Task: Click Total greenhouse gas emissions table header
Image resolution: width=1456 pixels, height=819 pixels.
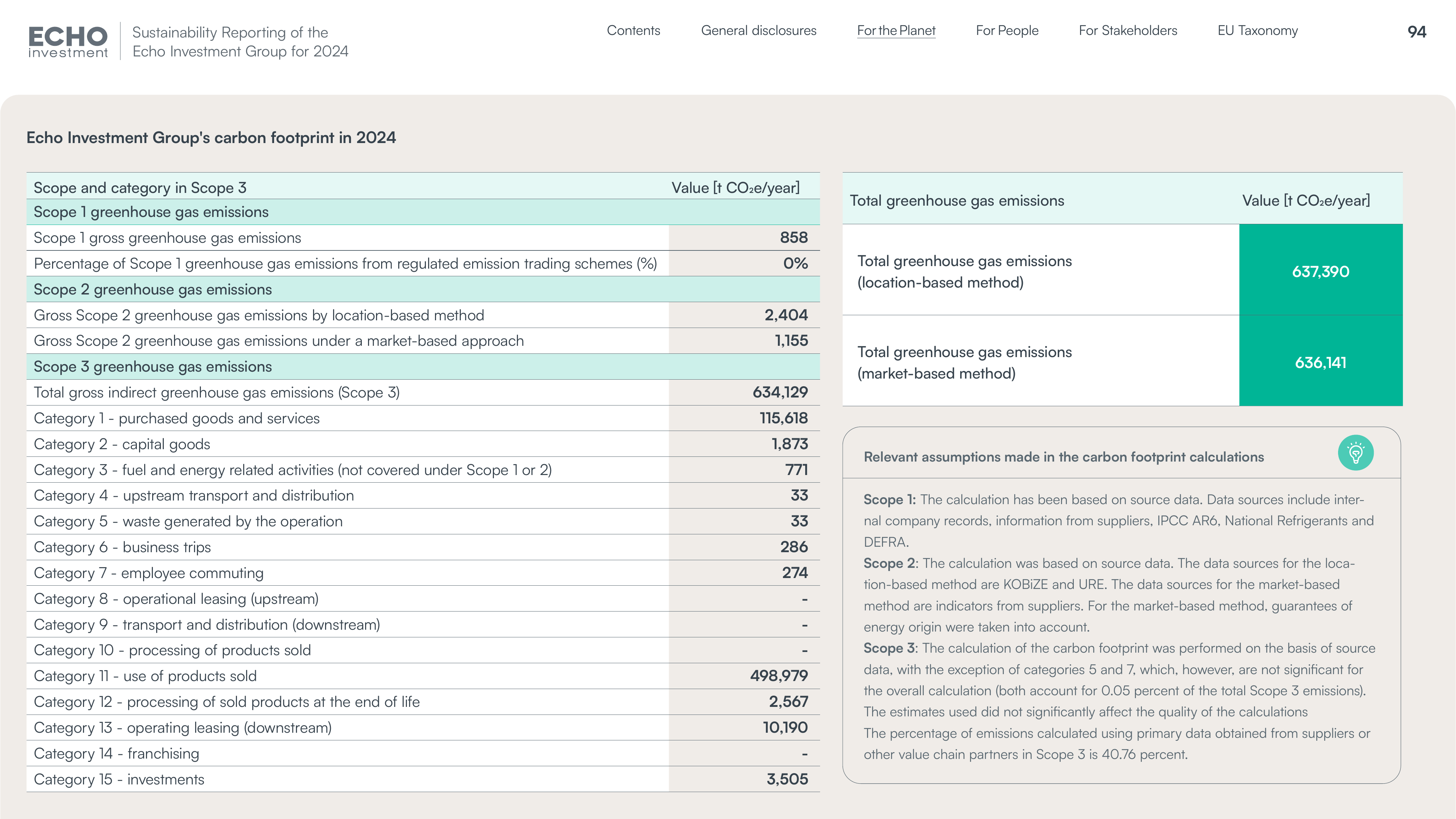Action: (x=956, y=201)
